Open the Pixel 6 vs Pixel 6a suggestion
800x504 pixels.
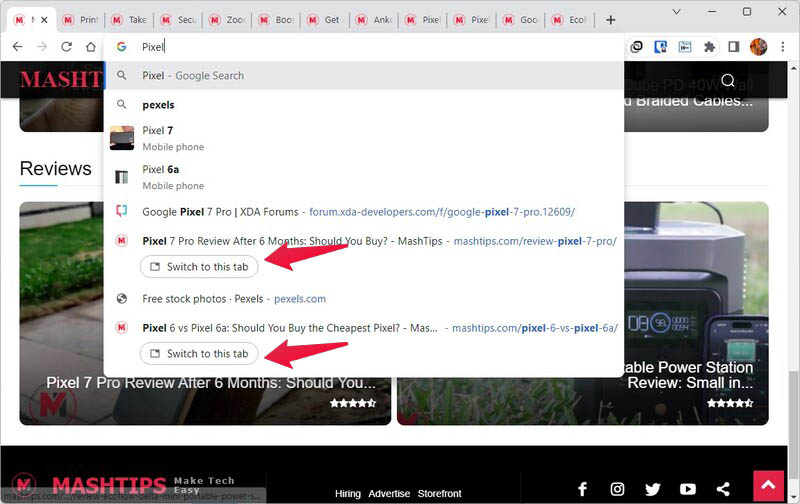tap(363, 328)
